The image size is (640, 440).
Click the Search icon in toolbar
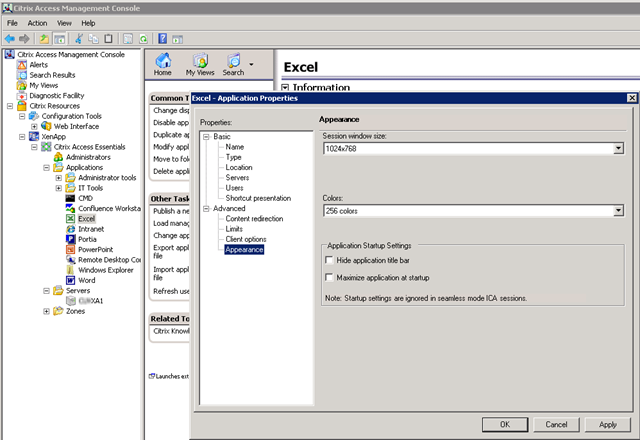tap(234, 62)
